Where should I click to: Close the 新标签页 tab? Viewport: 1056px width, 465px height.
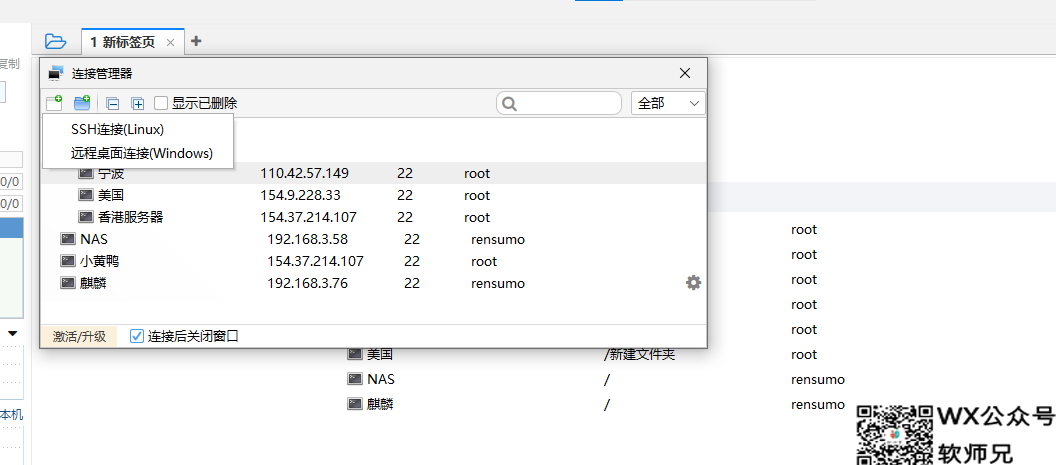[170, 42]
